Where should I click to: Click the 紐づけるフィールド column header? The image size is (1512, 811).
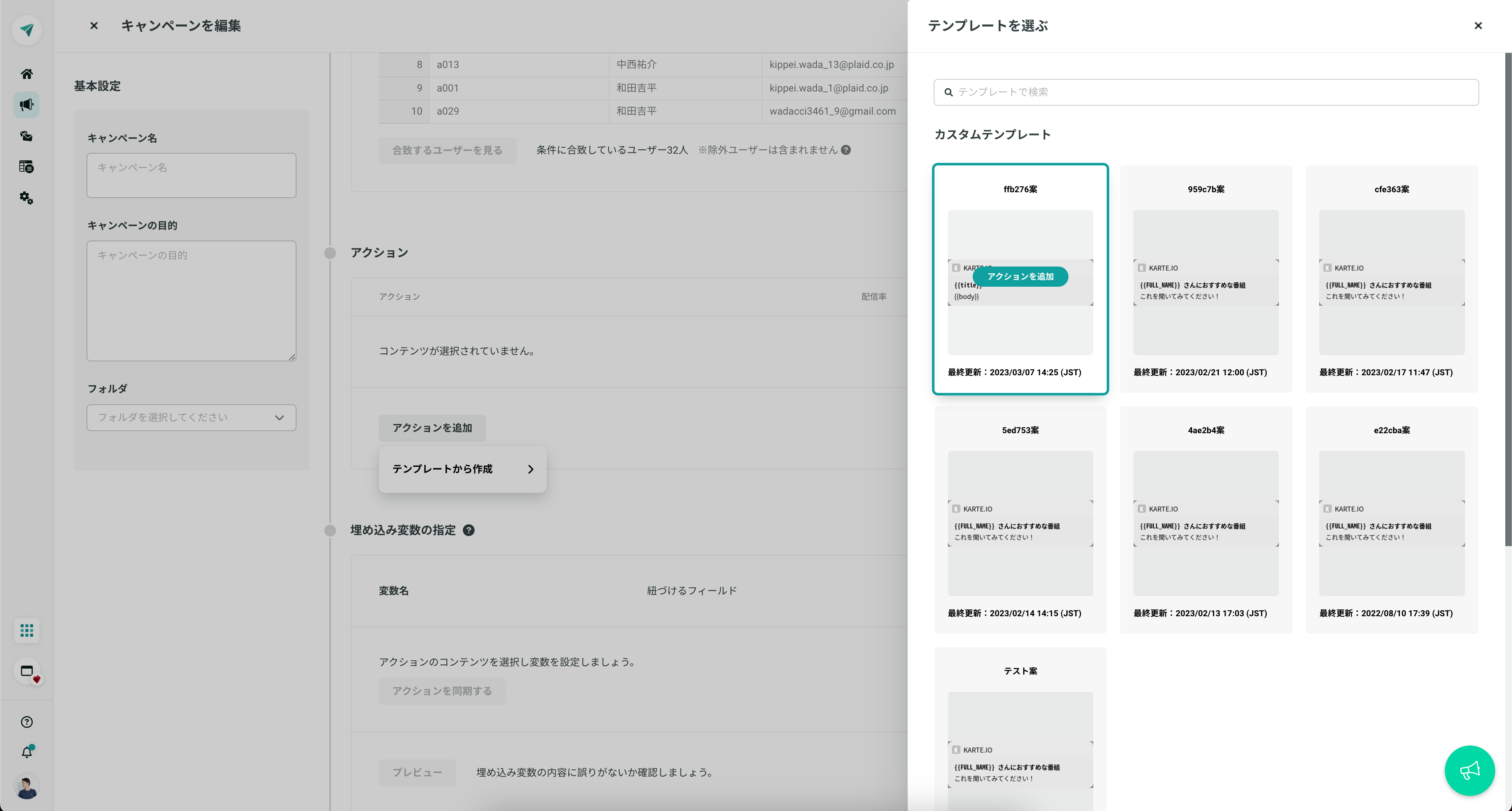pos(691,591)
